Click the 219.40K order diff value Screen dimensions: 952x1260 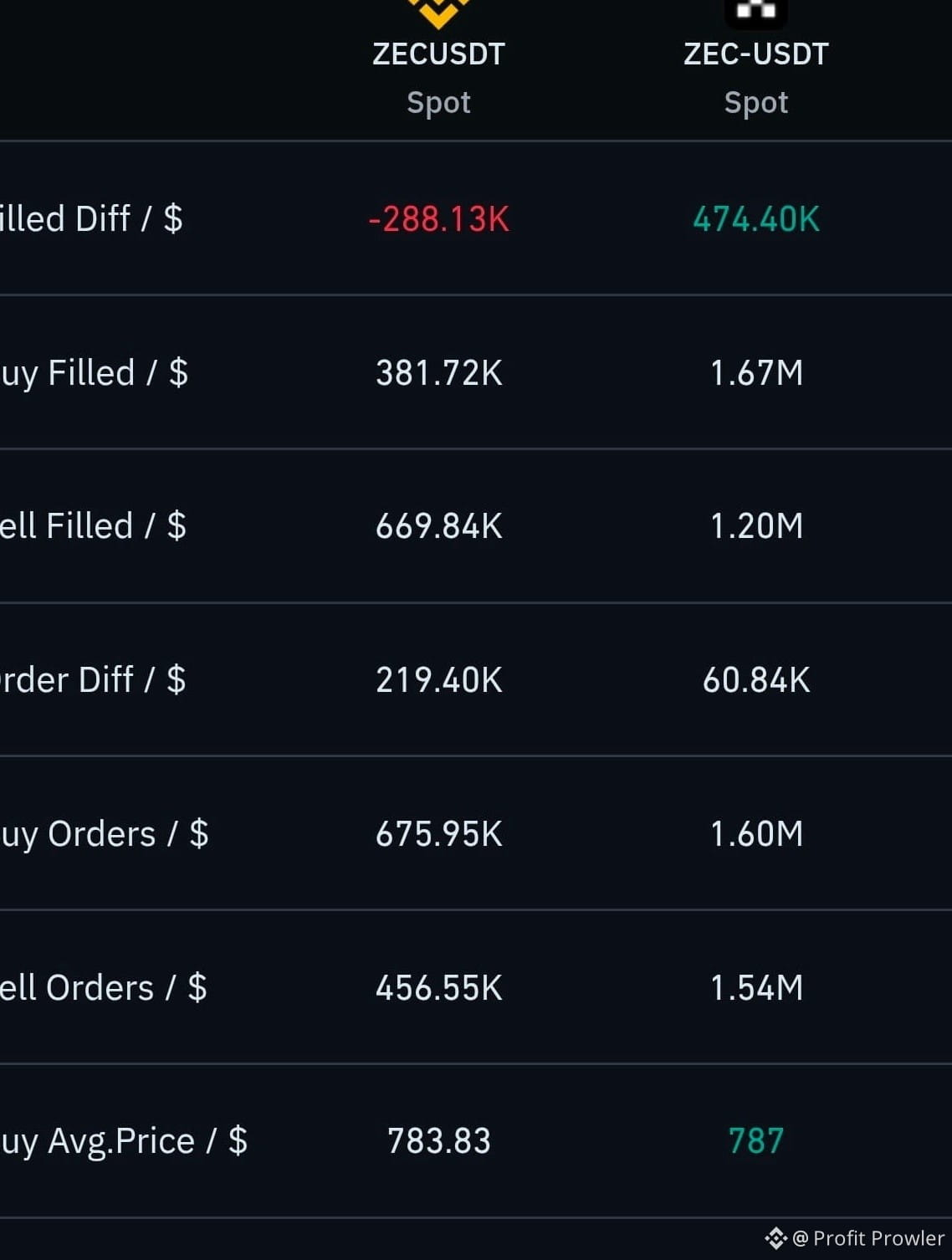click(438, 680)
